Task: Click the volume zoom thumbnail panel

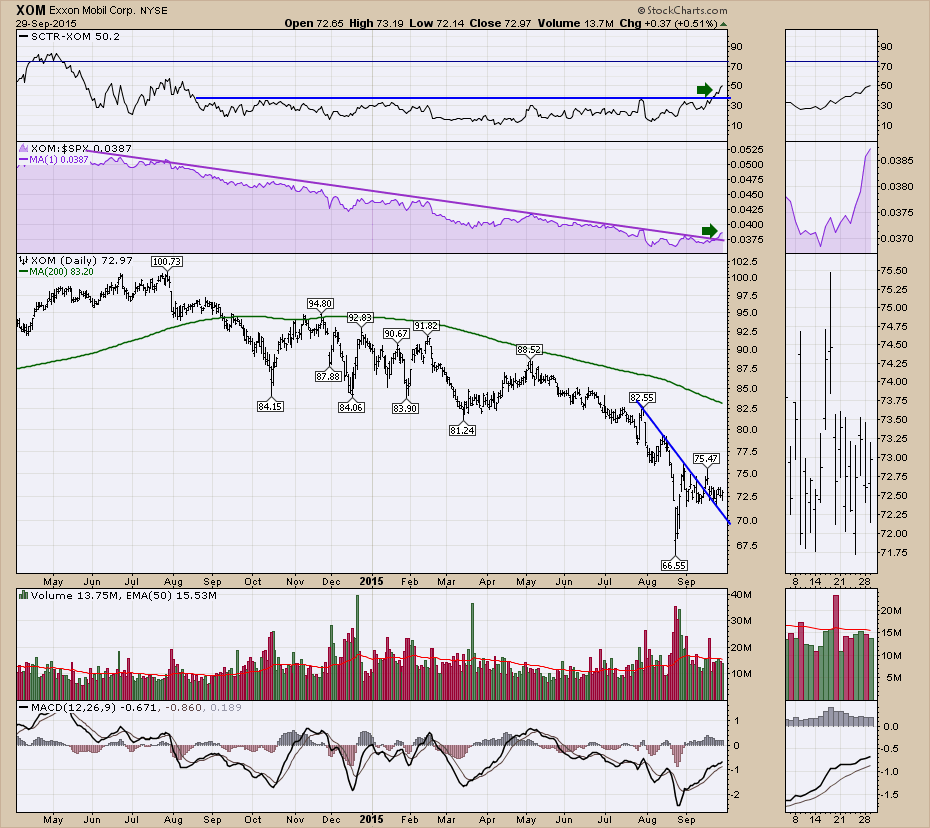Action: [831, 645]
